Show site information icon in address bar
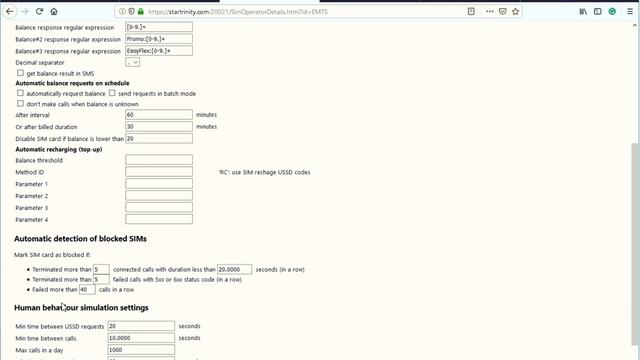 [x=122, y=11]
